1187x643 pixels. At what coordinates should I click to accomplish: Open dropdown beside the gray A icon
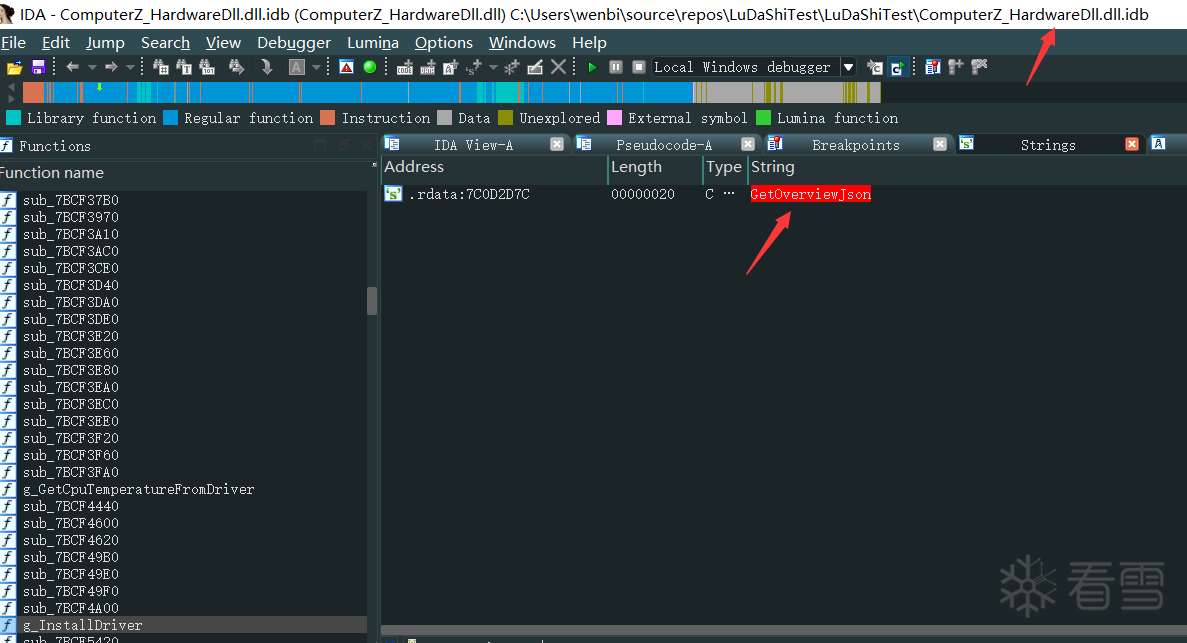(316, 67)
